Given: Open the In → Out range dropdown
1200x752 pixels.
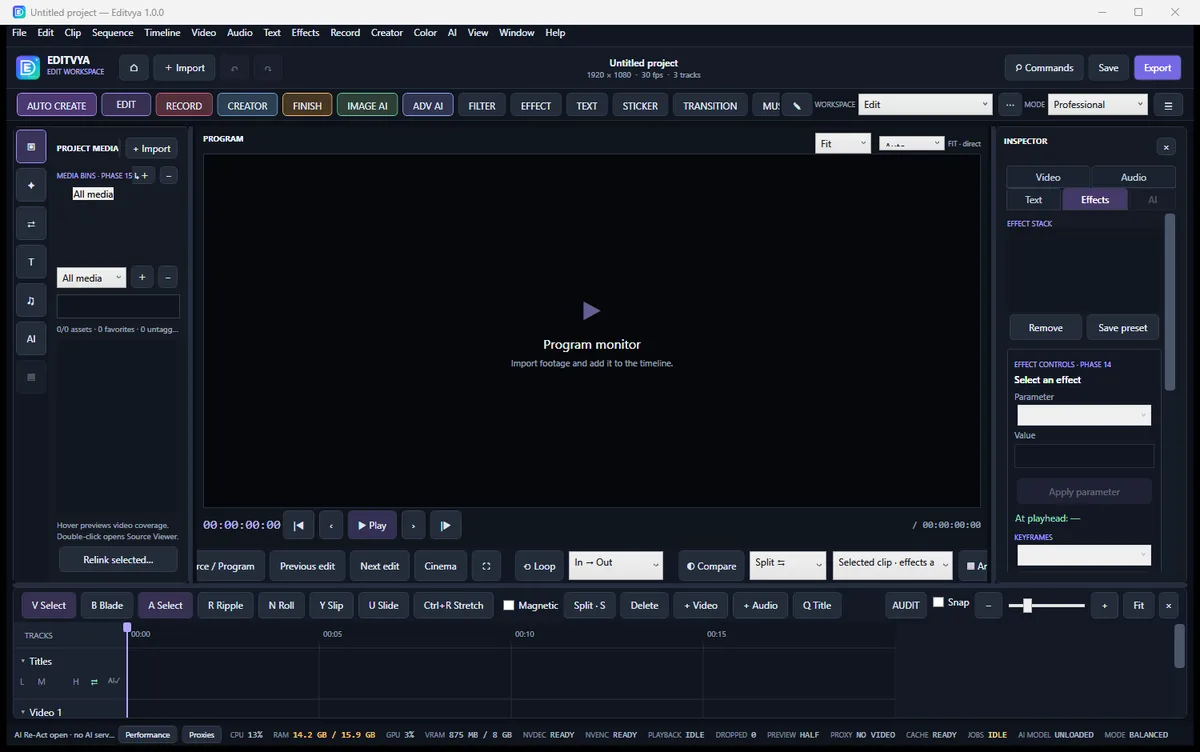Looking at the screenshot, I should point(616,565).
